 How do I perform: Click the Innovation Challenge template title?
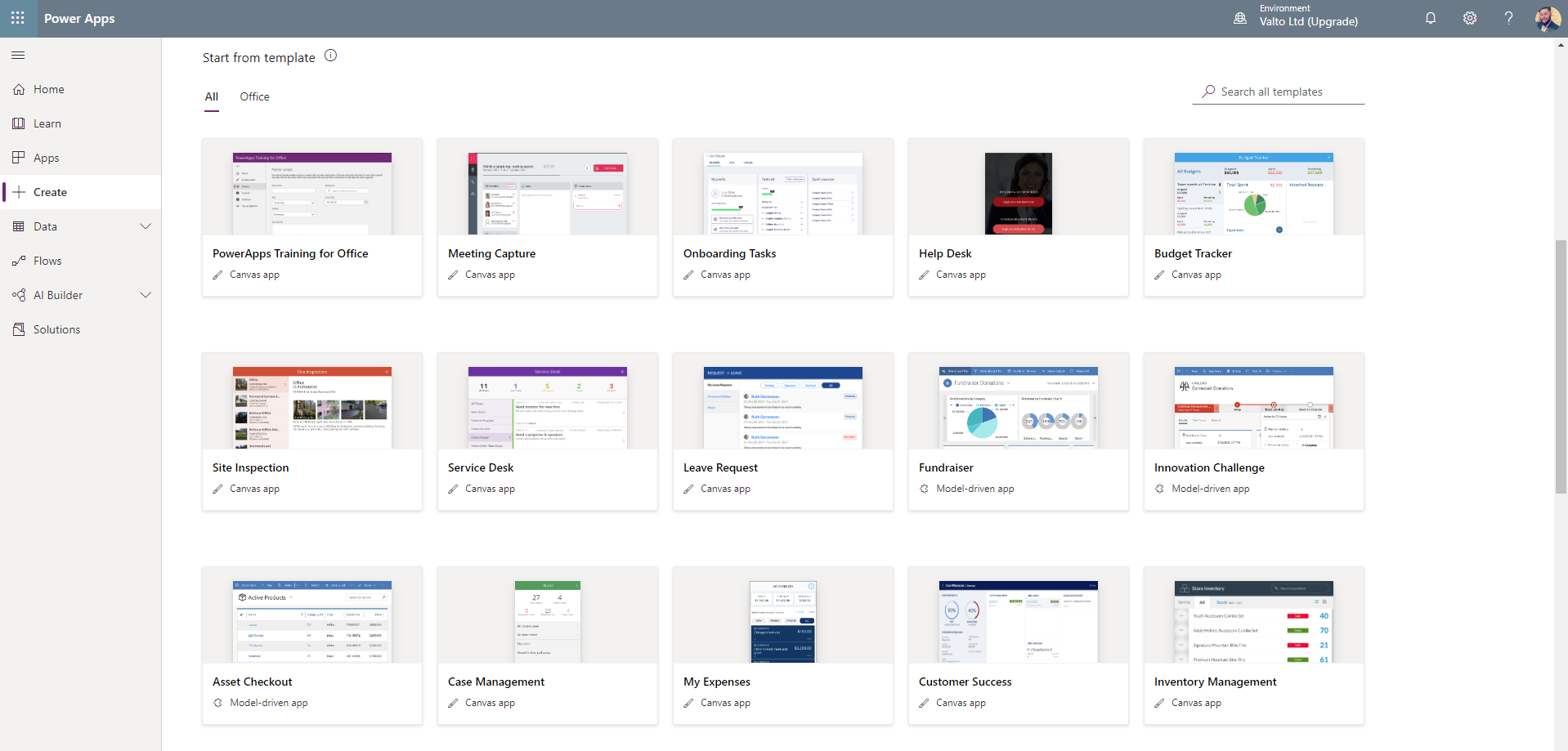tap(1209, 467)
